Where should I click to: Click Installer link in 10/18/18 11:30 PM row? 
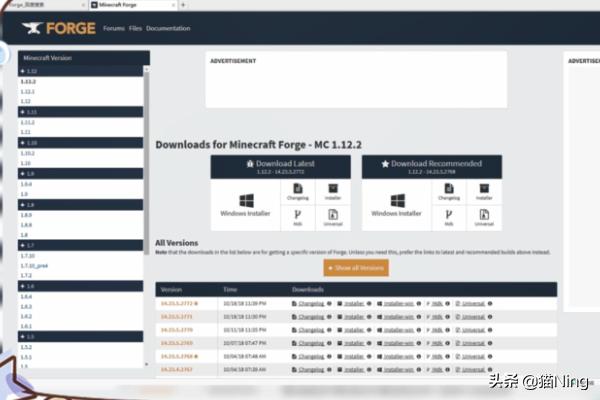(x=354, y=317)
